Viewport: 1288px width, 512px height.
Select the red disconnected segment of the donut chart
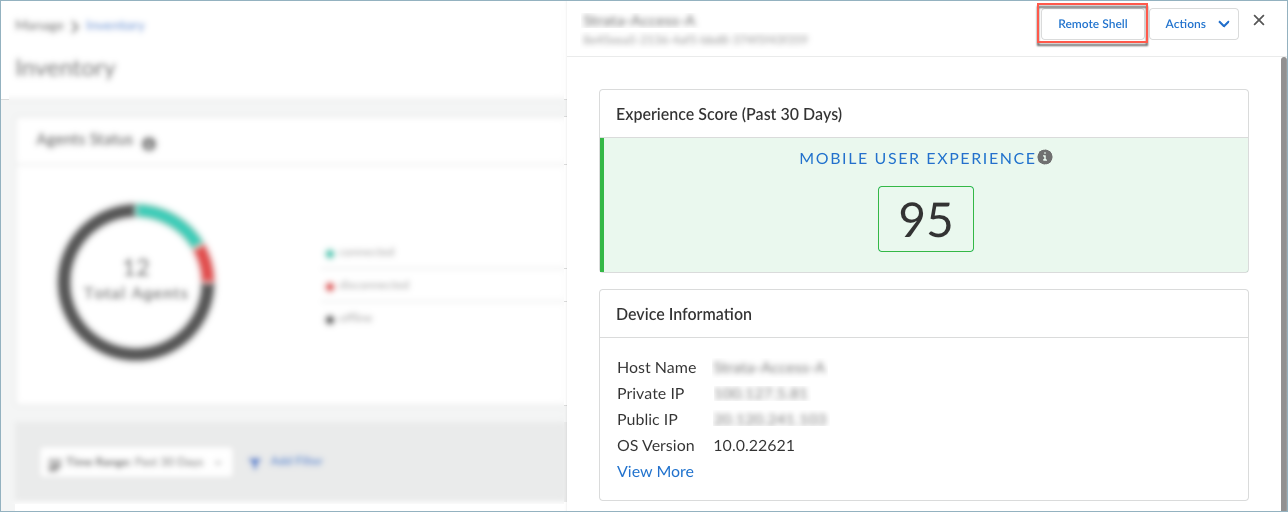click(x=205, y=264)
